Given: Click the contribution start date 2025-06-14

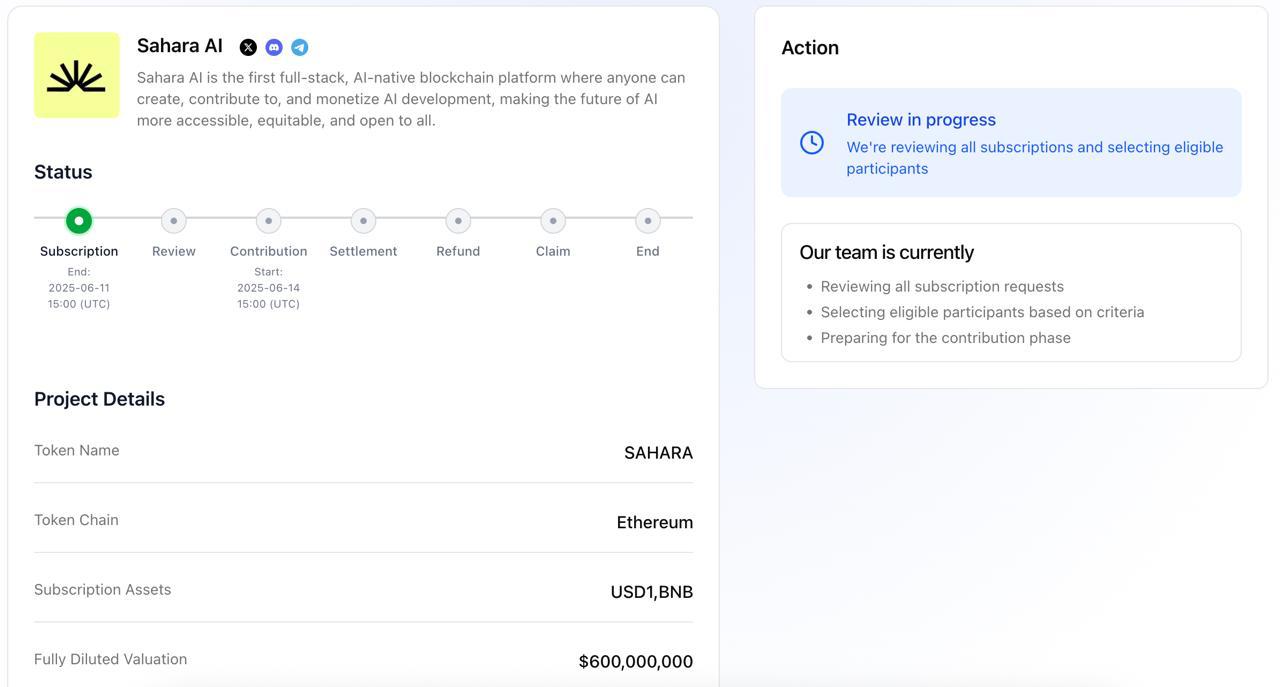Looking at the screenshot, I should (x=268, y=288).
